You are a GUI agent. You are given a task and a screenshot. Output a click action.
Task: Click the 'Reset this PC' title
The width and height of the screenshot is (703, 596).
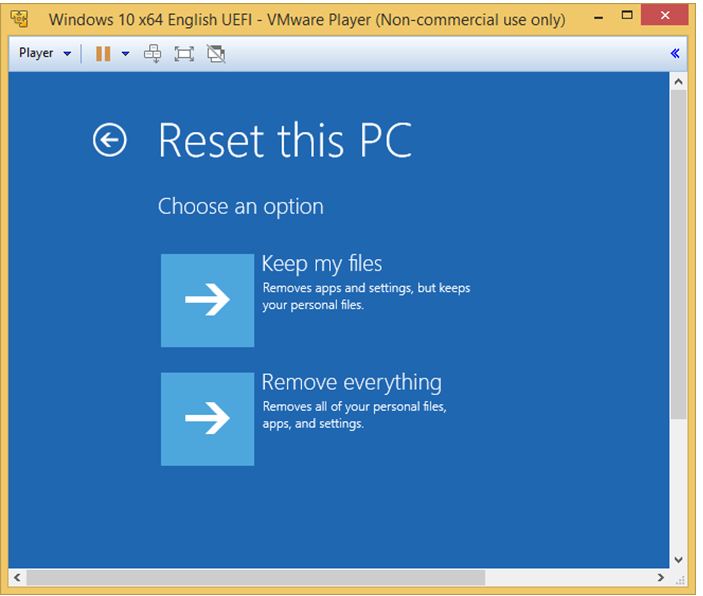285,140
